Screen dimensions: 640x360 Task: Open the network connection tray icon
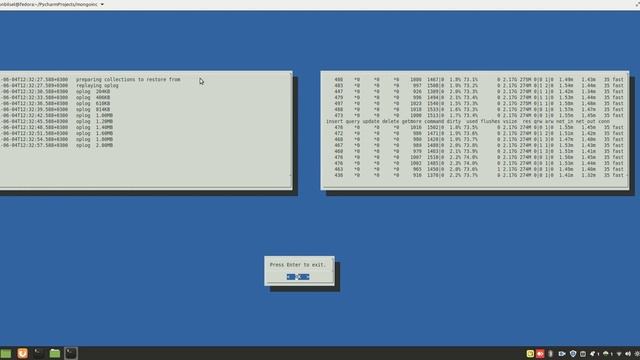[619, 354]
